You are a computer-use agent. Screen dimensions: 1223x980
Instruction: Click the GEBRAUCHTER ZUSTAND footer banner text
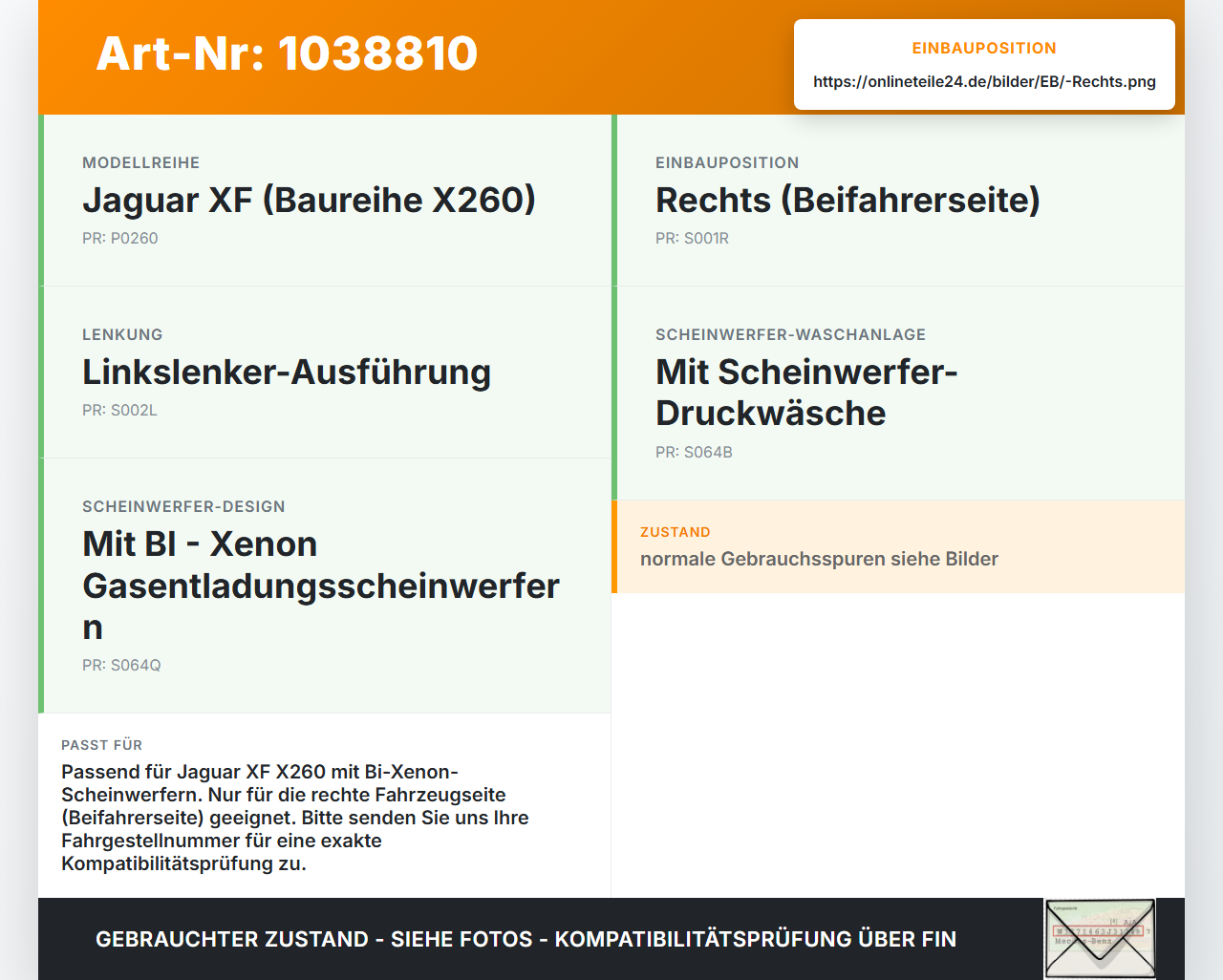(x=526, y=939)
